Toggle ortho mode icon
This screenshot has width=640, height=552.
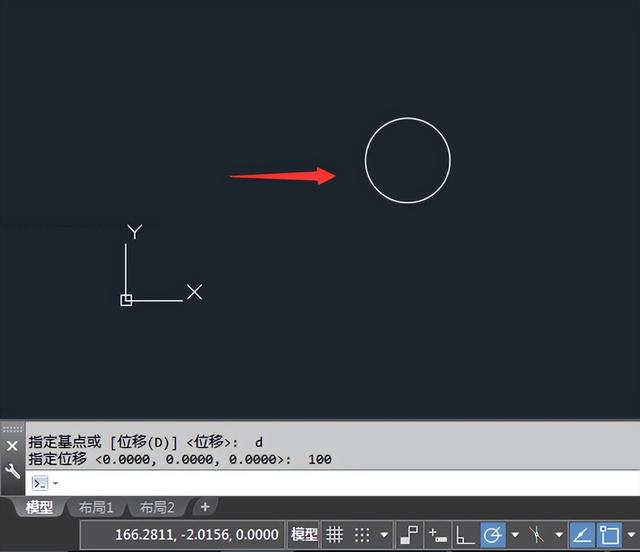465,534
